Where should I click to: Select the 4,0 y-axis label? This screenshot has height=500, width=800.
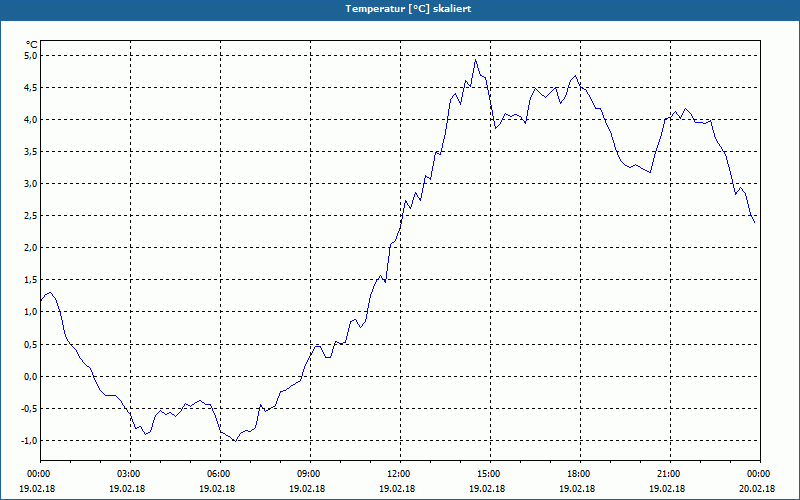pyautogui.click(x=31, y=120)
